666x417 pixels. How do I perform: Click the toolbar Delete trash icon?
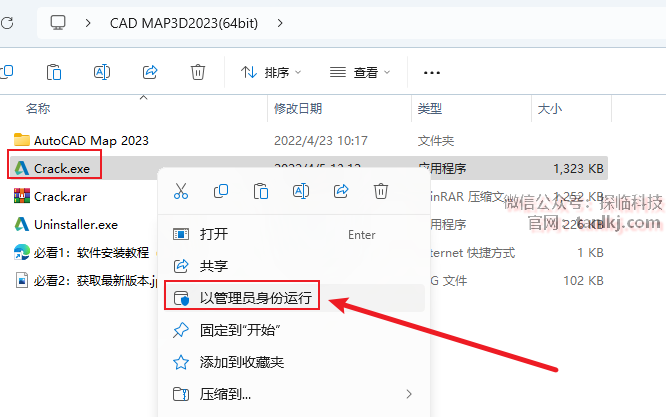[x=198, y=72]
